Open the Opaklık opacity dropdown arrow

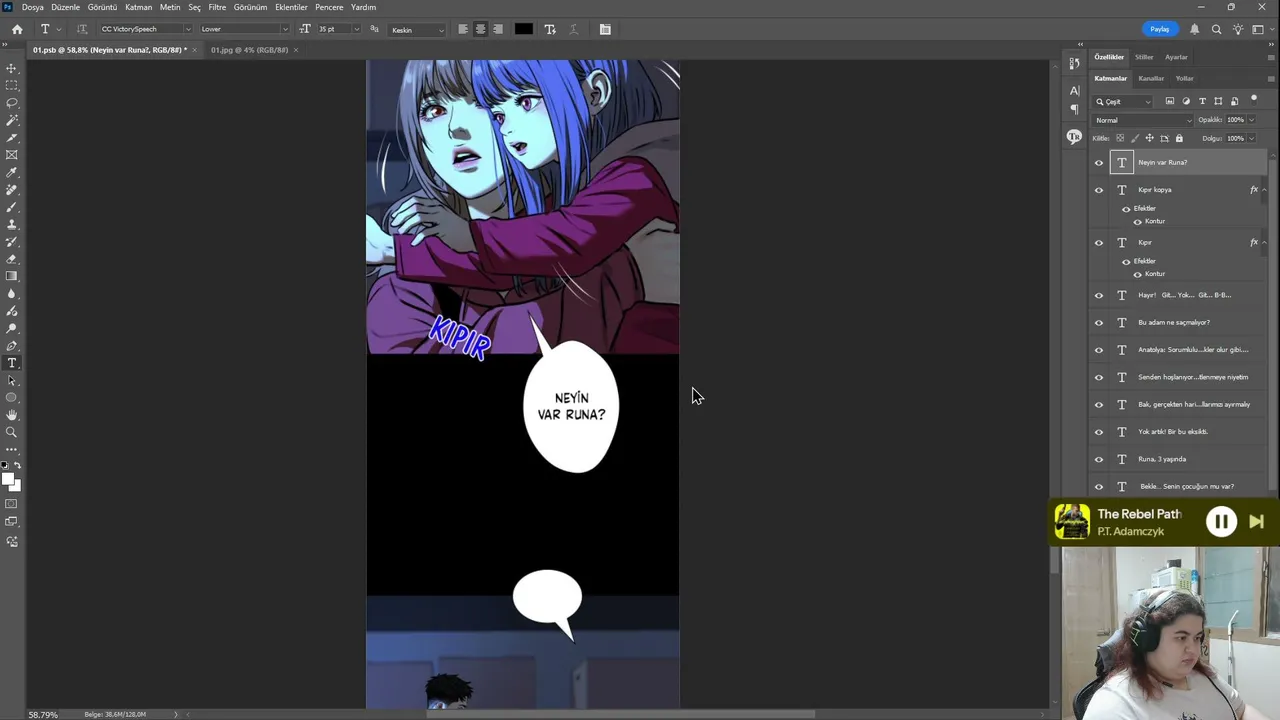coord(1251,120)
